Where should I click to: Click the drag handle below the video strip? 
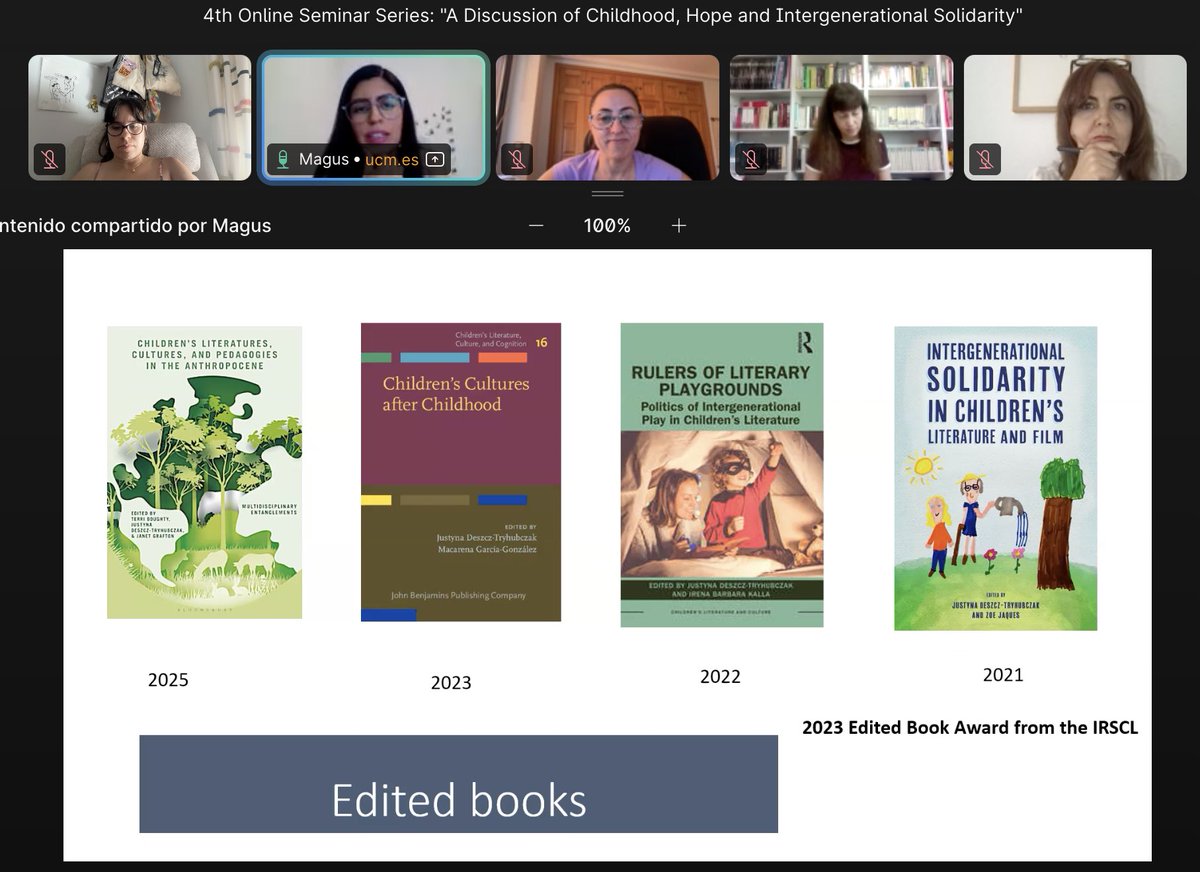607,193
